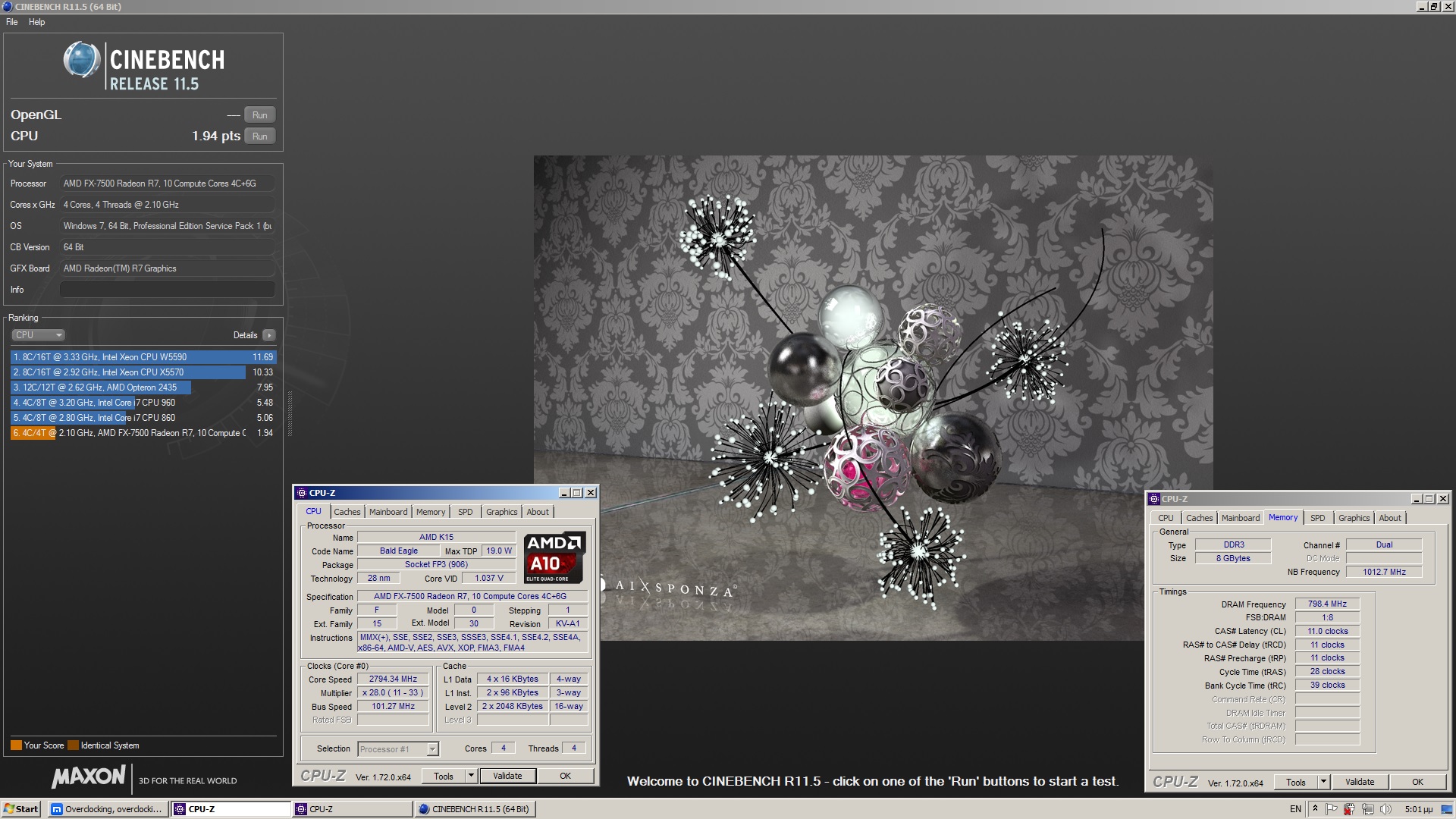The image size is (1456, 819).
Task: Click Tools button in right CPU-Z window
Action: point(1296,782)
